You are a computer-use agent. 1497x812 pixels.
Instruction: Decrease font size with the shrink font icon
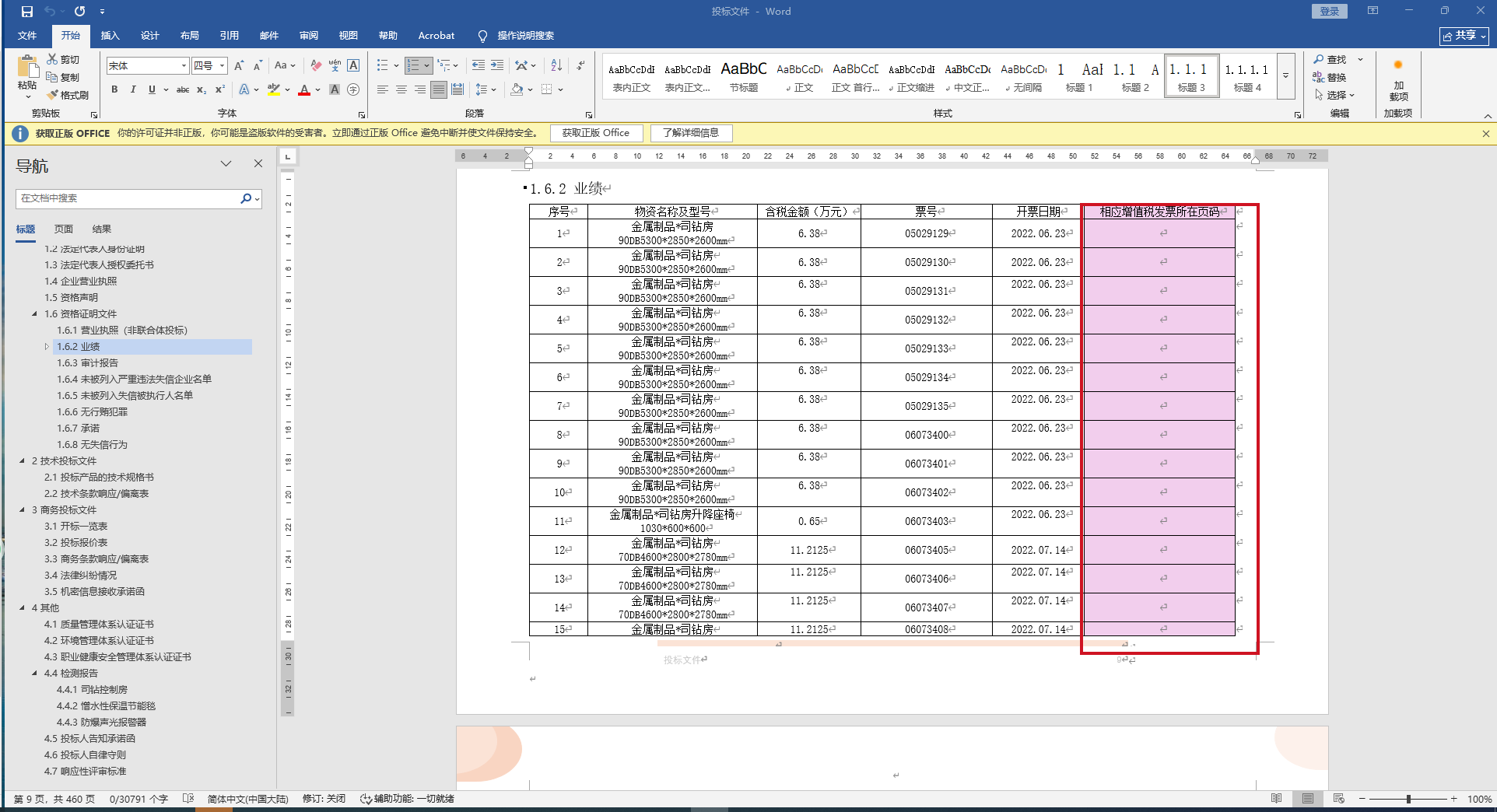point(258,66)
